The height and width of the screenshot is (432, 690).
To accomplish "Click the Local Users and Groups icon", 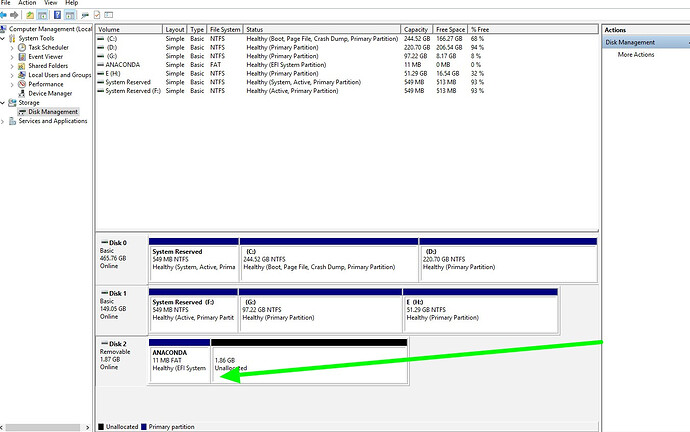I will [22, 75].
